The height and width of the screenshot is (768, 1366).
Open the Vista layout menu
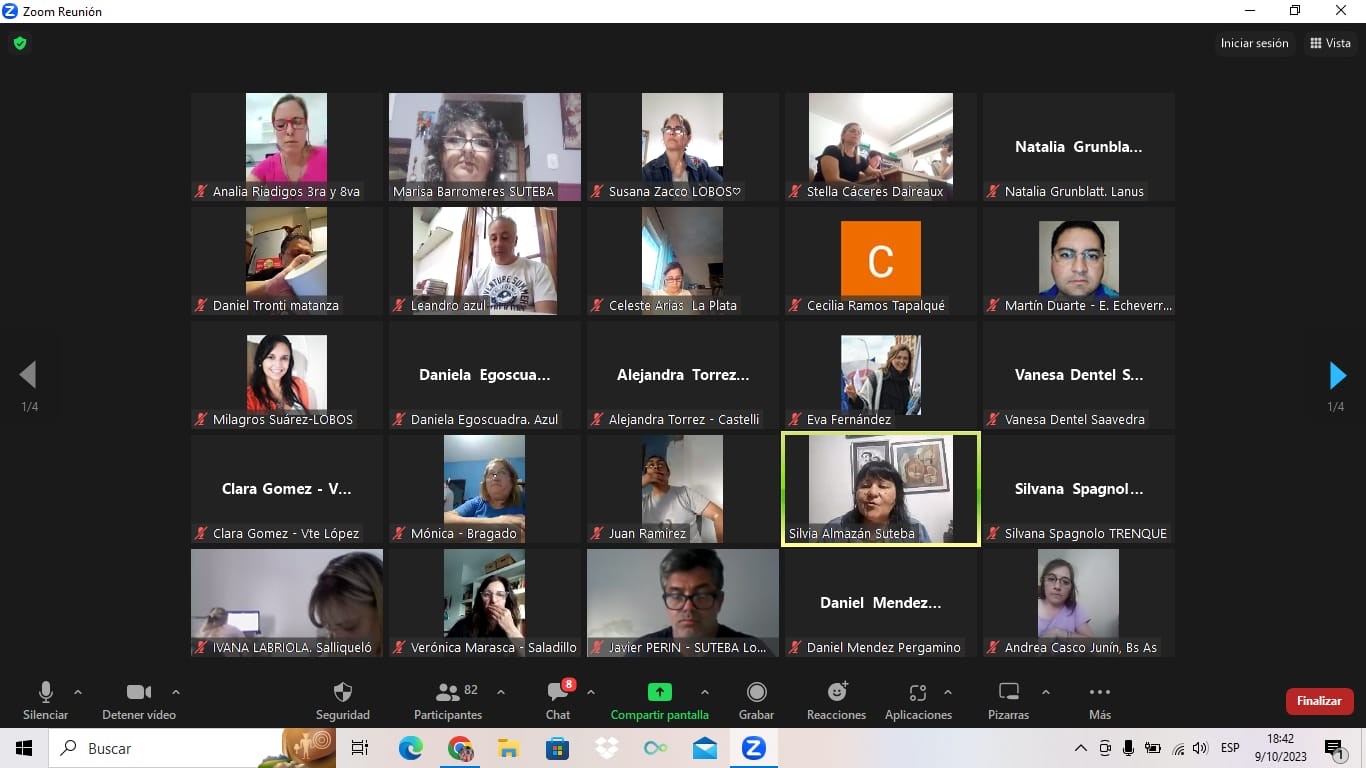coord(1330,43)
